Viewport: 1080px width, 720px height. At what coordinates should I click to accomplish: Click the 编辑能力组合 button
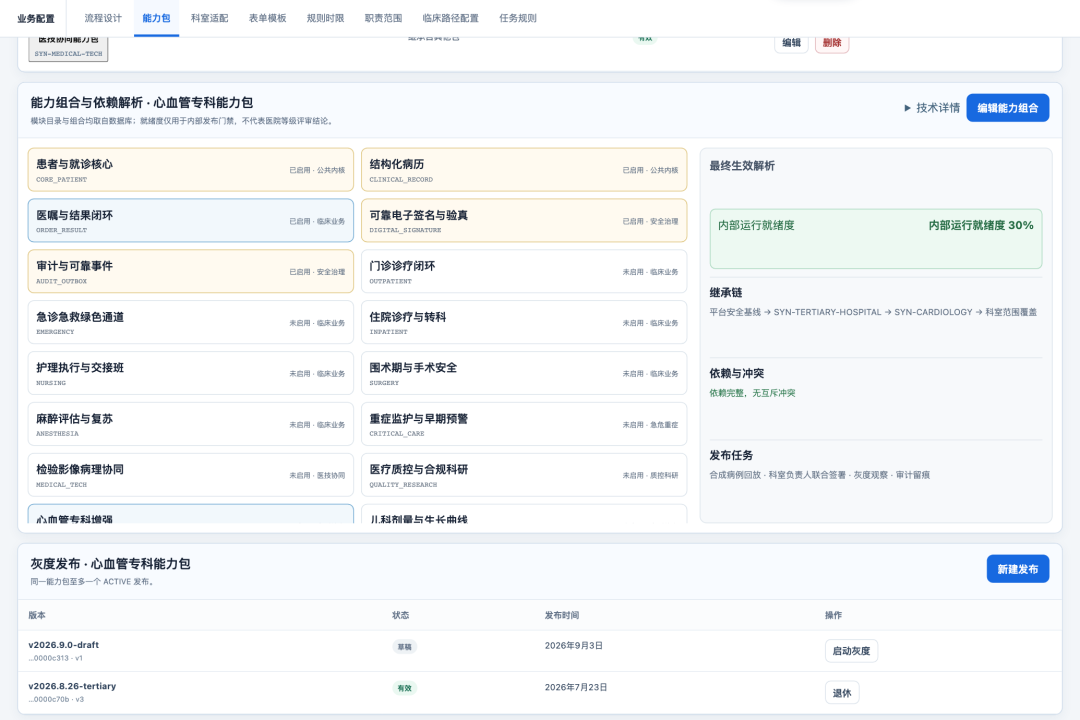pyautogui.click(x=1008, y=108)
